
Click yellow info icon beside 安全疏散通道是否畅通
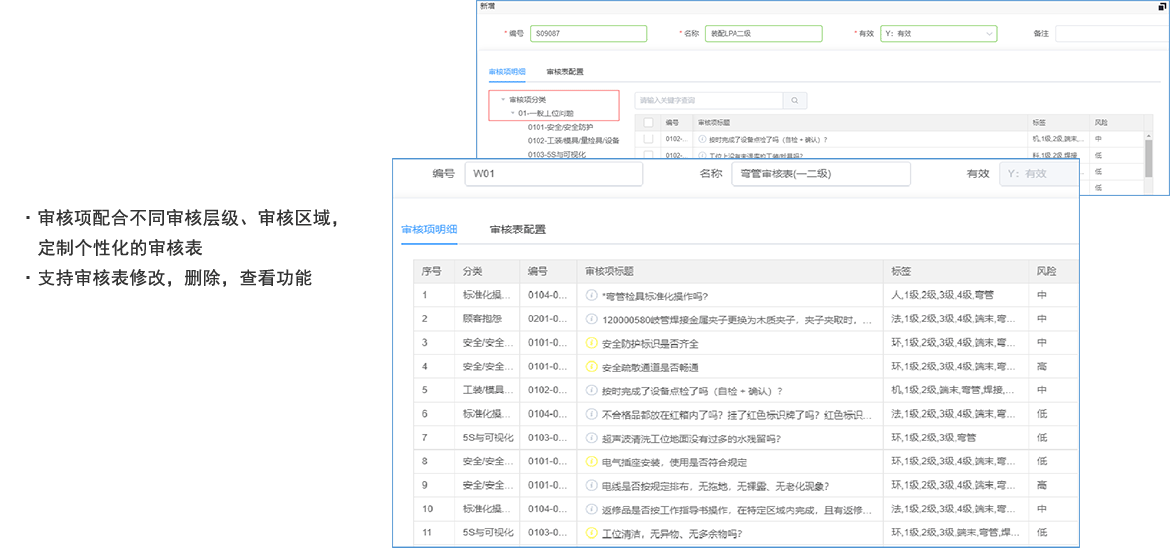591,367
